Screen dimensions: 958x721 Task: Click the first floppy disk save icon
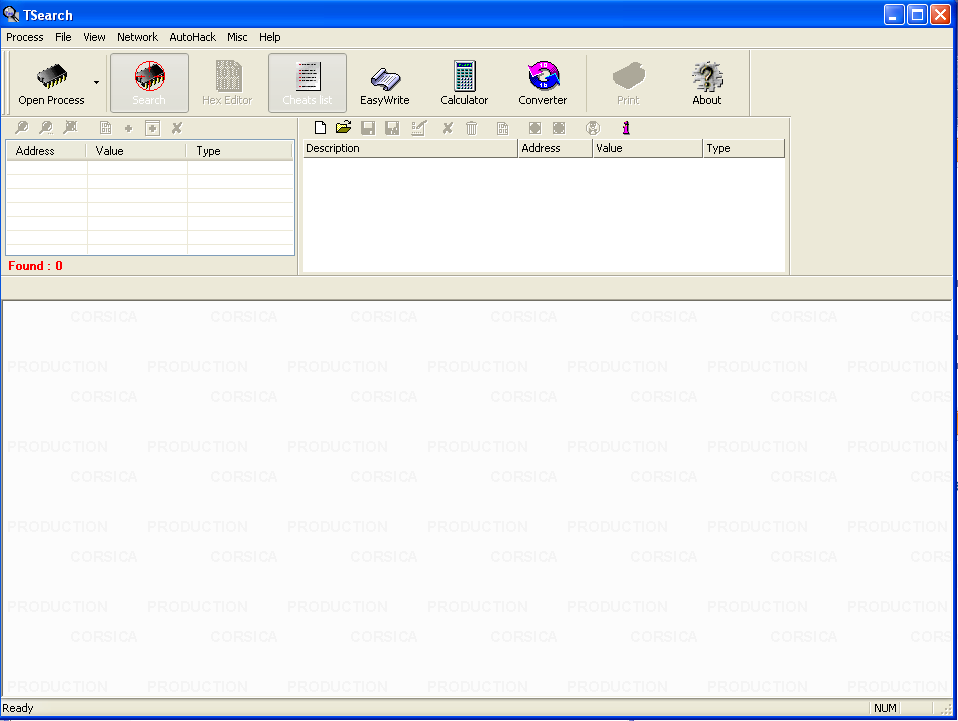click(368, 128)
